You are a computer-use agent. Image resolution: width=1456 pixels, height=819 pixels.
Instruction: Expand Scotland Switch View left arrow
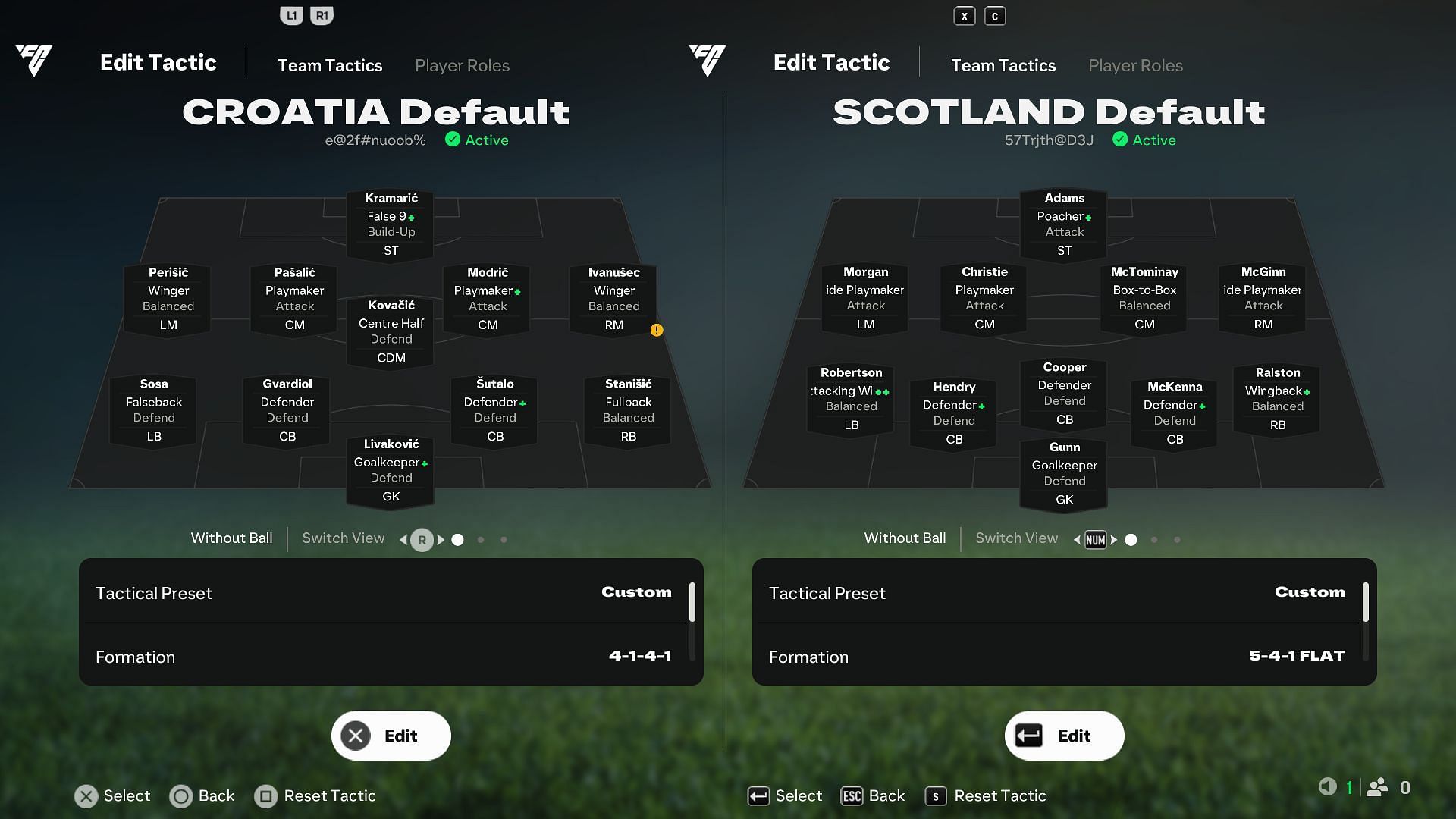point(1077,540)
